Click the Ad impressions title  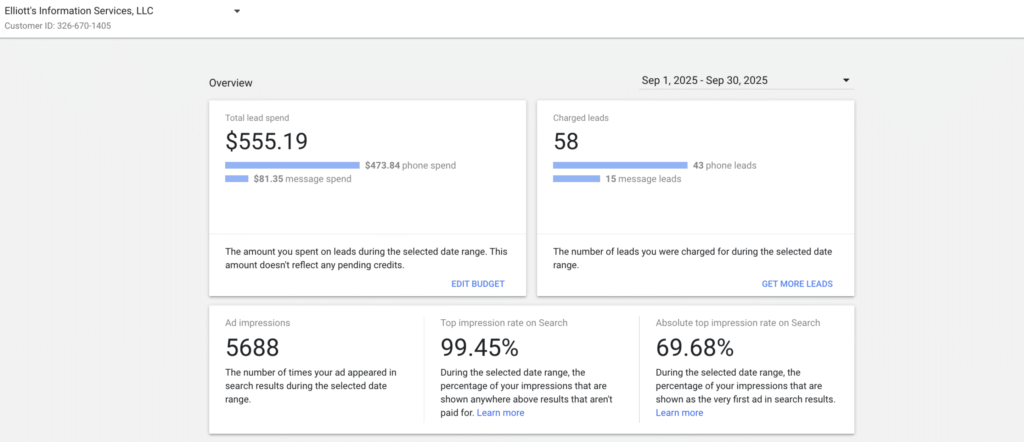(258, 323)
